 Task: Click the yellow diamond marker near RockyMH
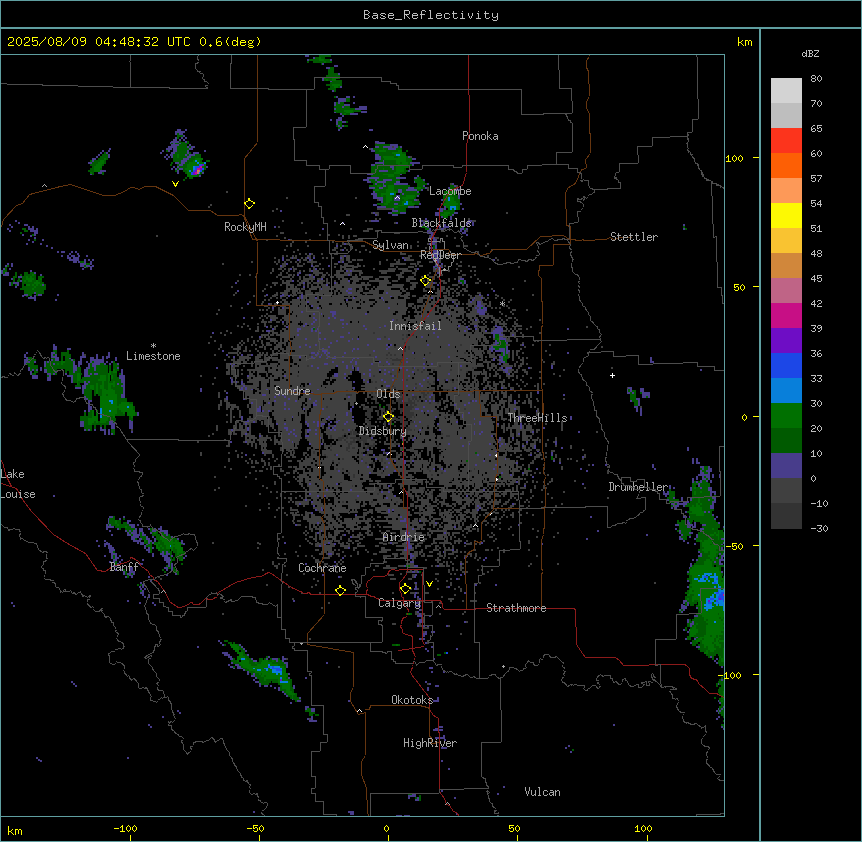pos(249,204)
